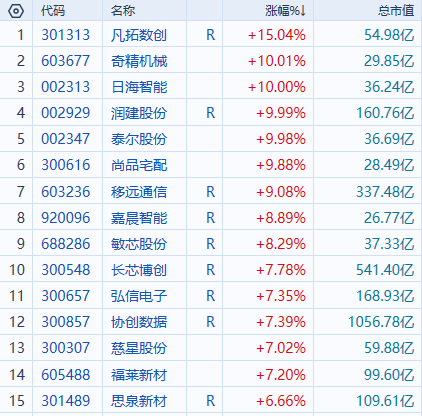
Task: Open stock name 奇精机械
Action: click(x=139, y=61)
